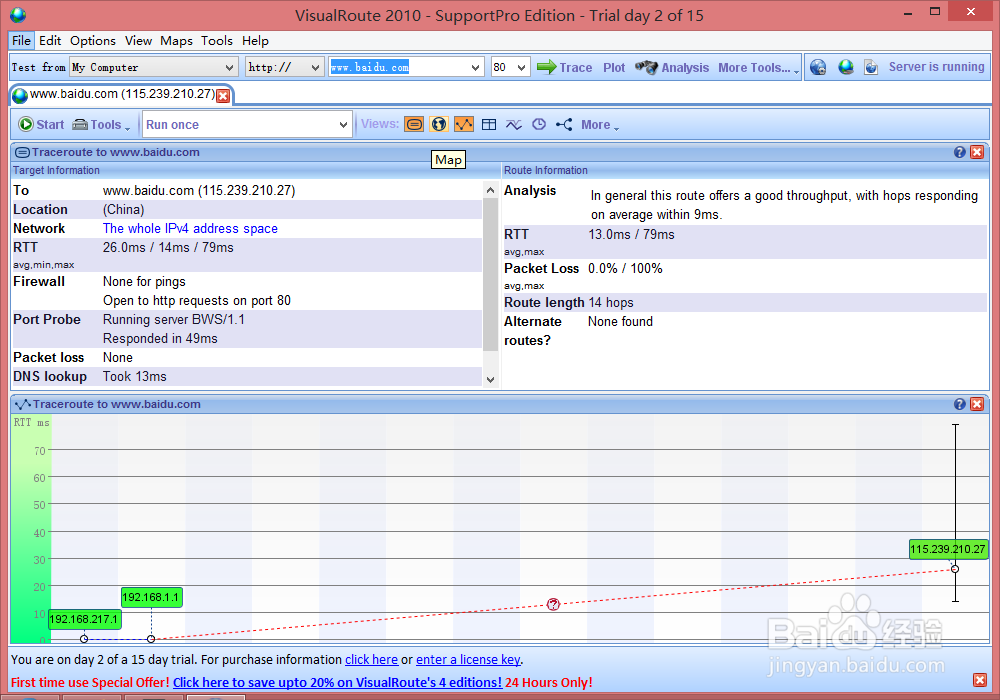The image size is (1000, 700).
Task: Open the Help menu
Action: click(x=255, y=41)
